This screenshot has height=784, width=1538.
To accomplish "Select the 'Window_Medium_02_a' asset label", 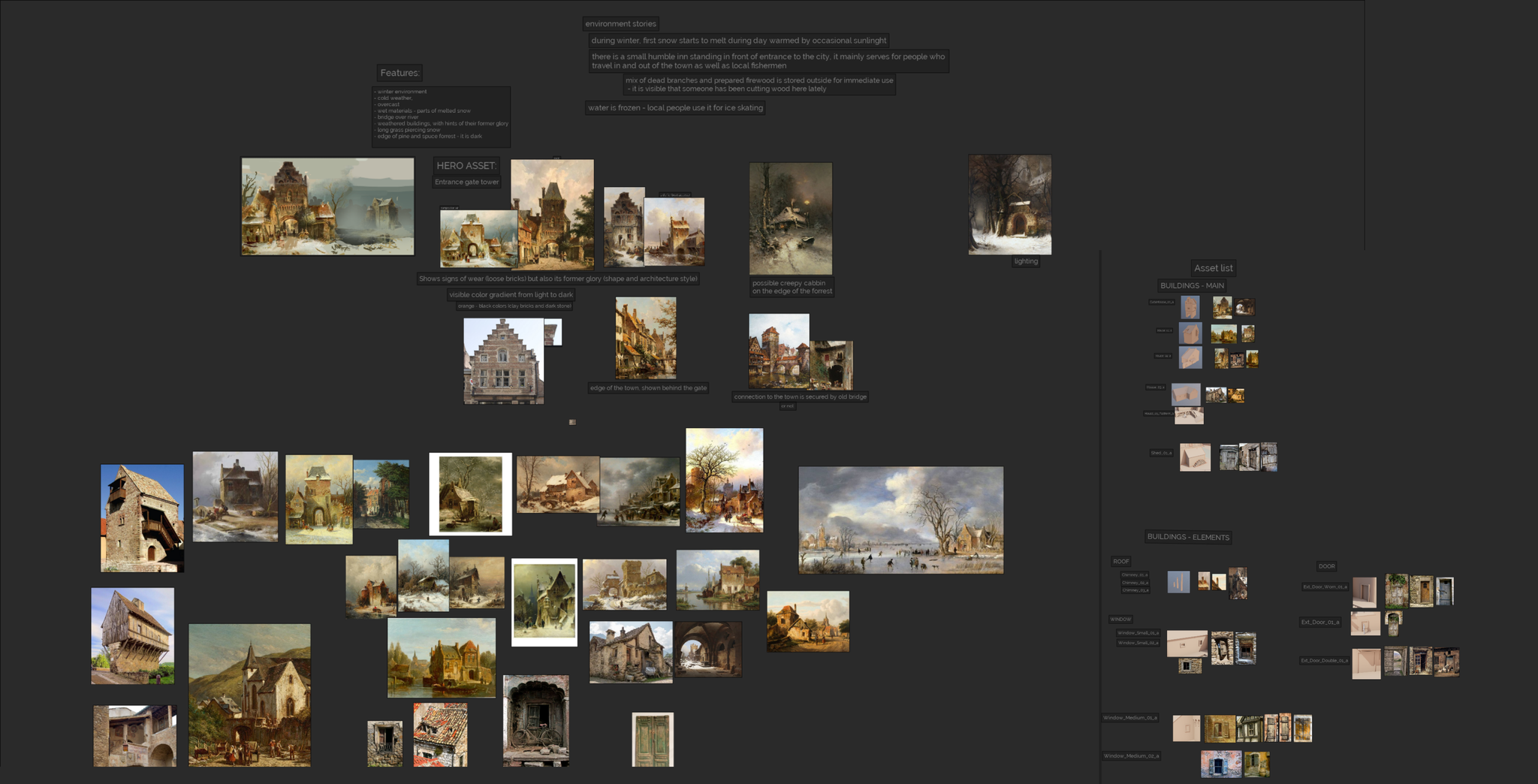I will click(1131, 755).
